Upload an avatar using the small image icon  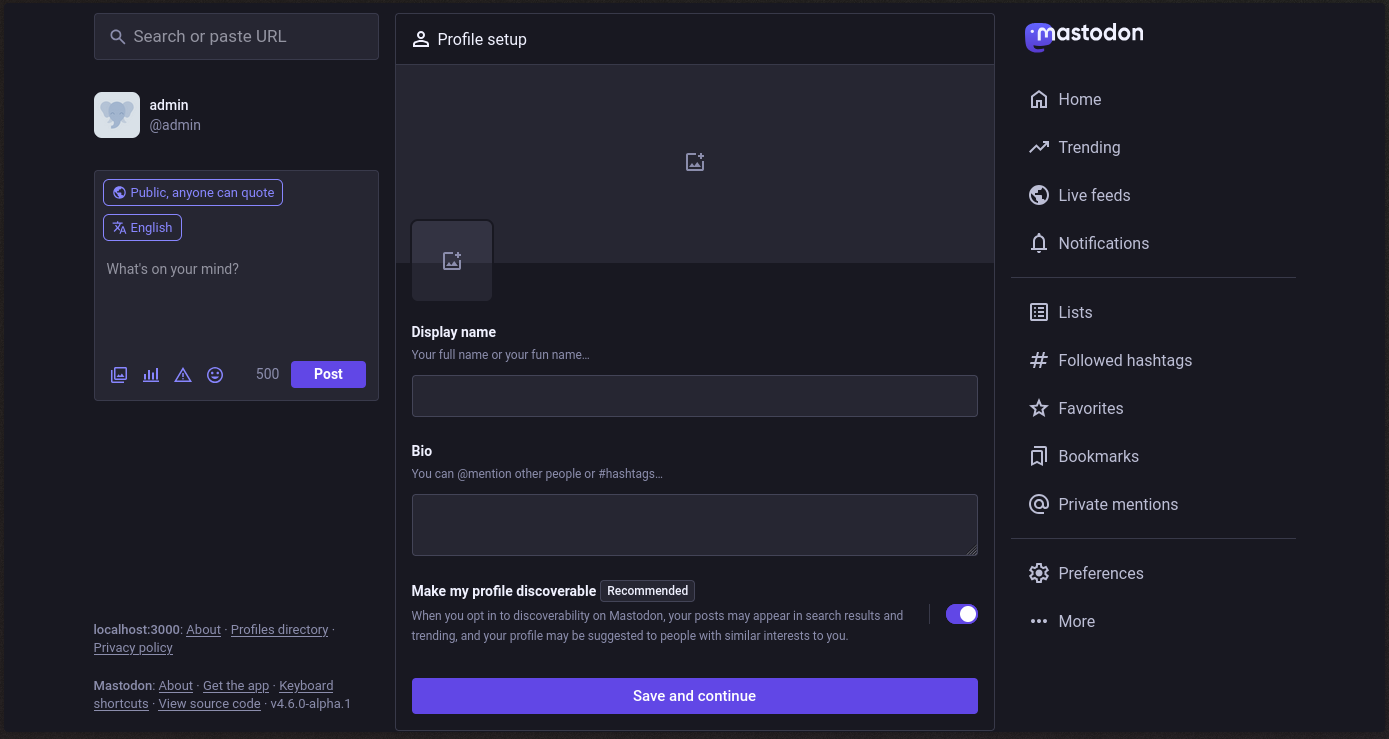click(x=451, y=259)
